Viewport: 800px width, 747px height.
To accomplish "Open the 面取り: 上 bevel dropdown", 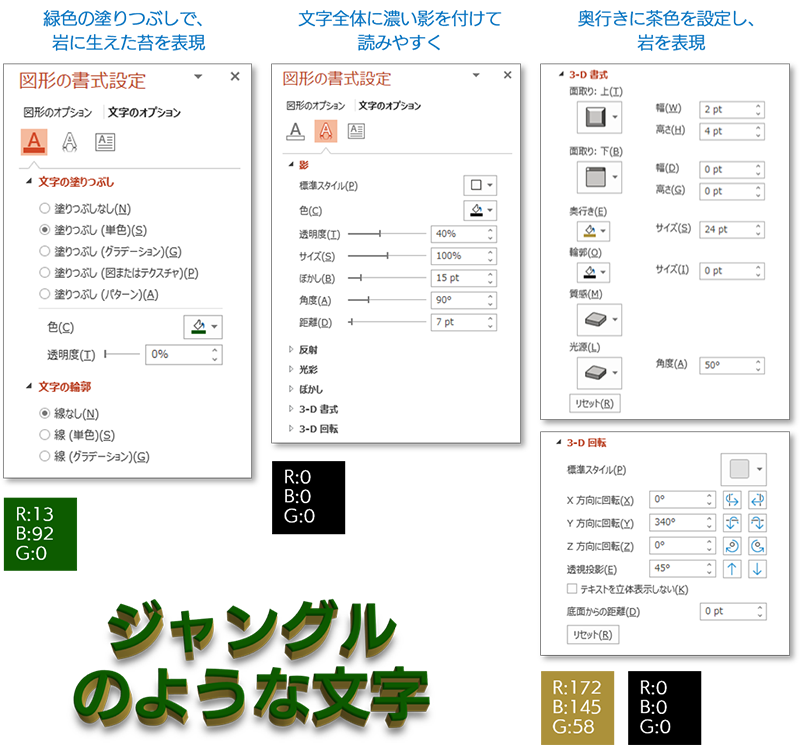I will click(x=598, y=118).
